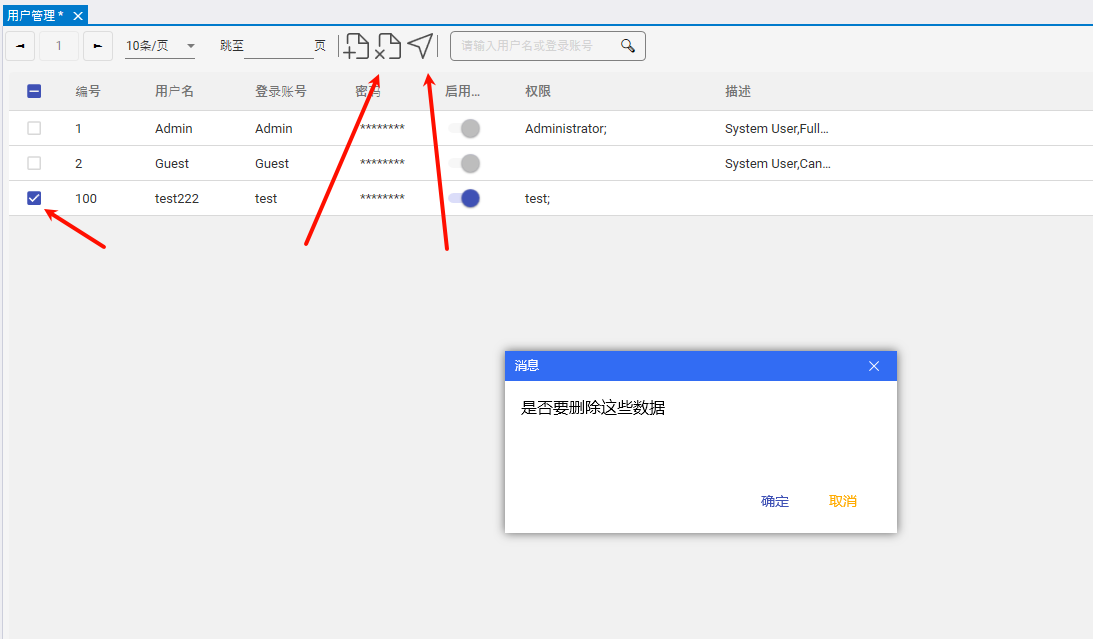Click the 登录账号 column header
This screenshot has width=1093, height=639.
pos(280,91)
